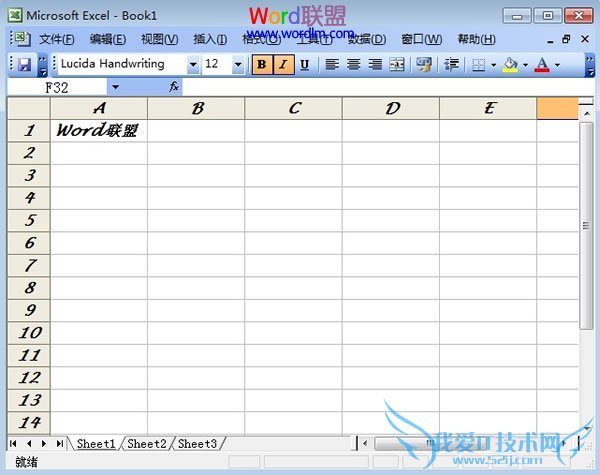
Task: Click vertical scrollbar up arrow
Action: point(587,113)
